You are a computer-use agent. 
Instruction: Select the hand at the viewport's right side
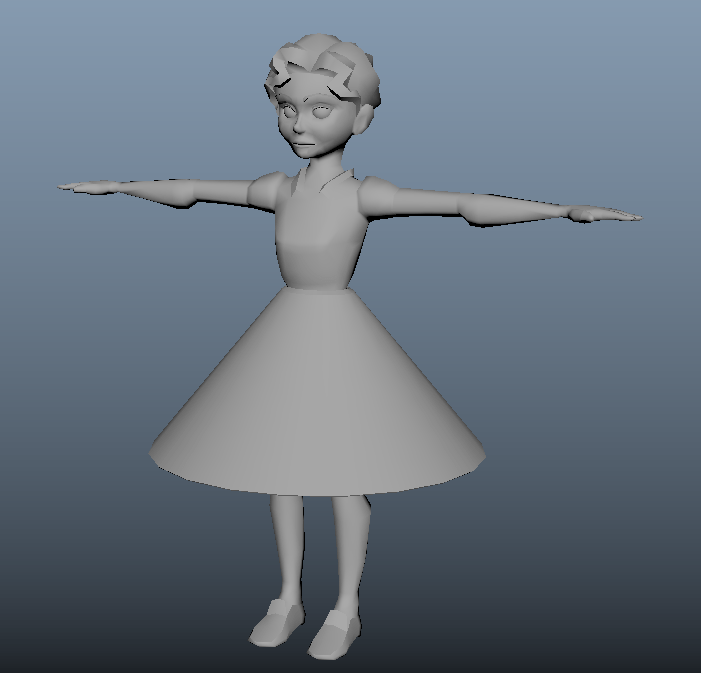tap(600, 214)
